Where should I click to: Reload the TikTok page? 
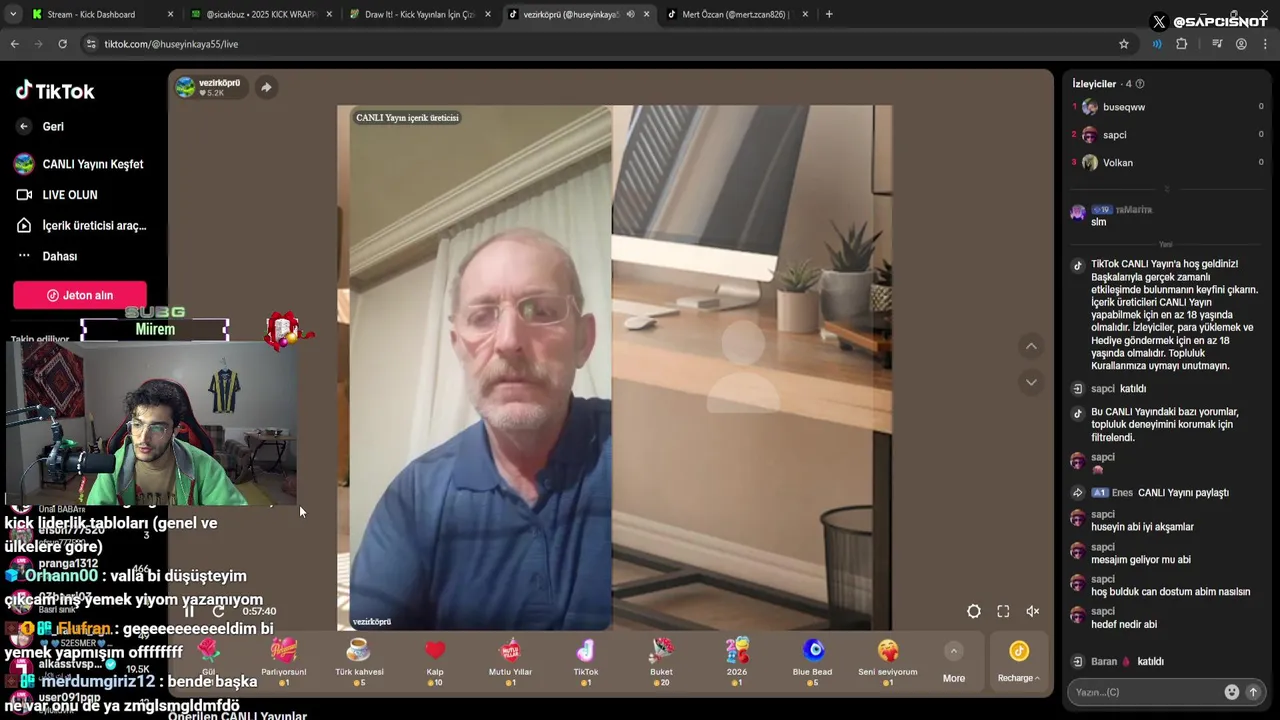62,44
